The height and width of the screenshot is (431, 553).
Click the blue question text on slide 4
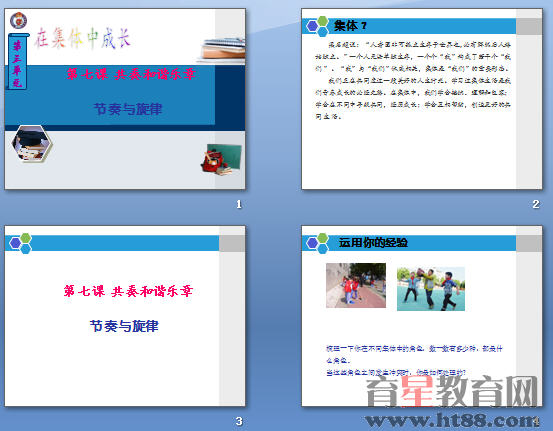414,360
